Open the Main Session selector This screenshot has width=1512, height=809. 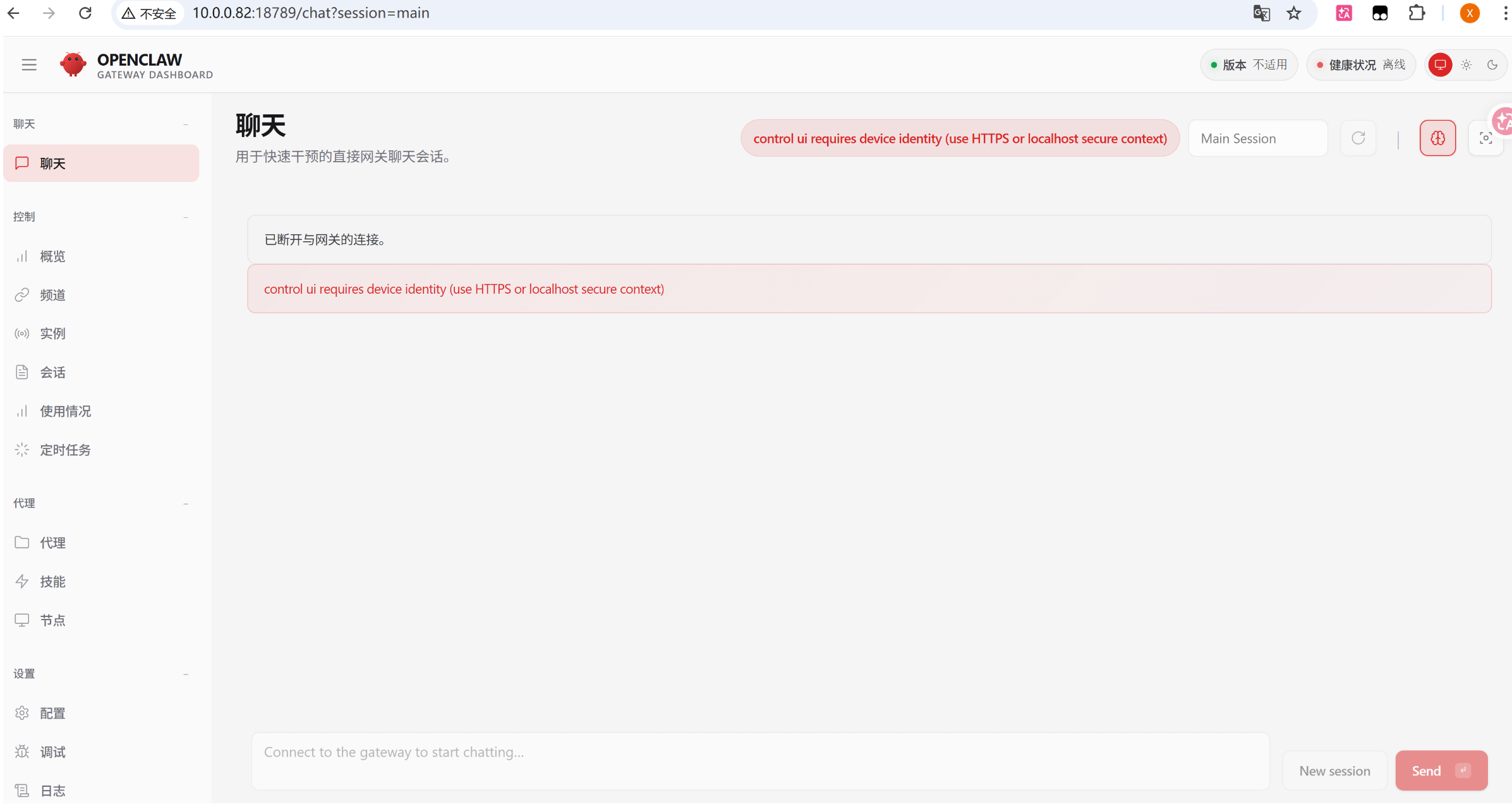click(1257, 138)
